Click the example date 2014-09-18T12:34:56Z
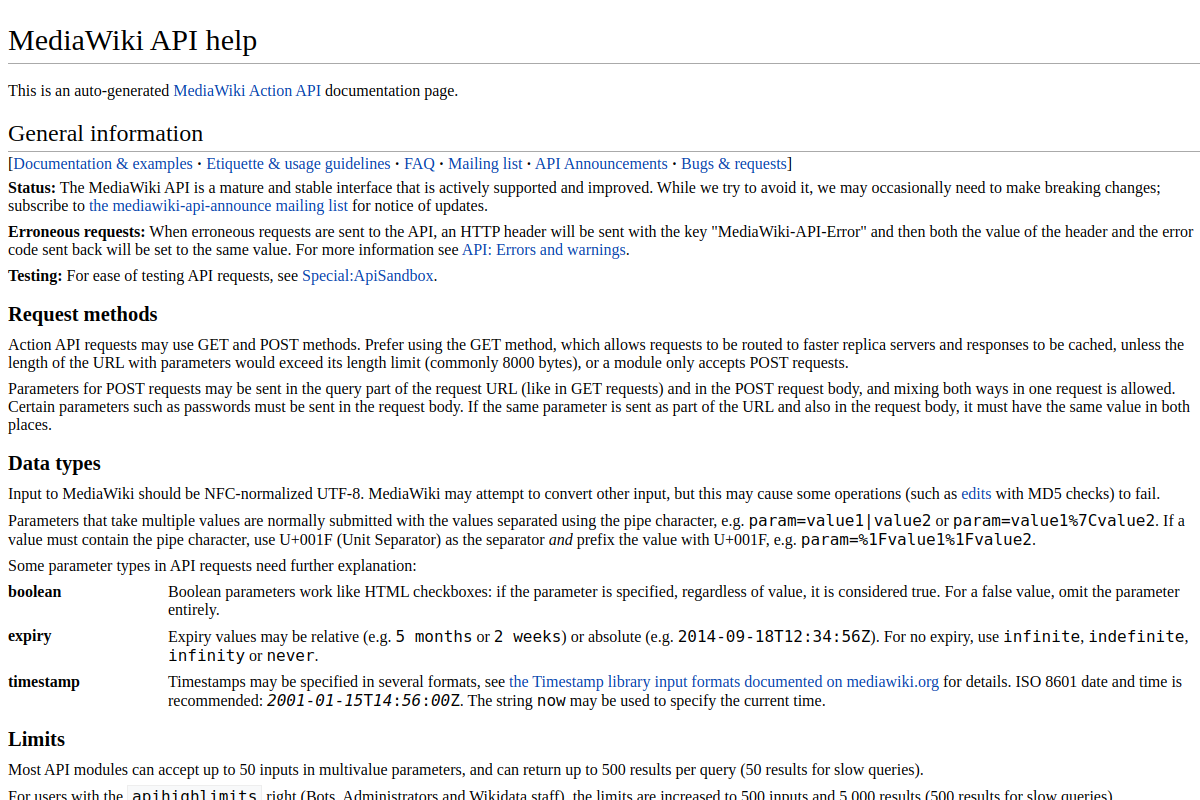 (x=775, y=636)
